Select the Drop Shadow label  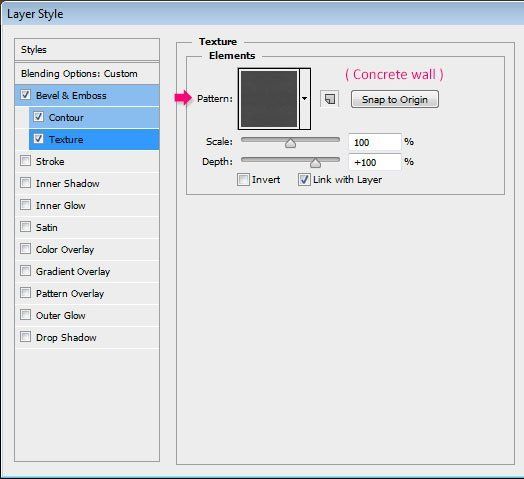(x=66, y=338)
